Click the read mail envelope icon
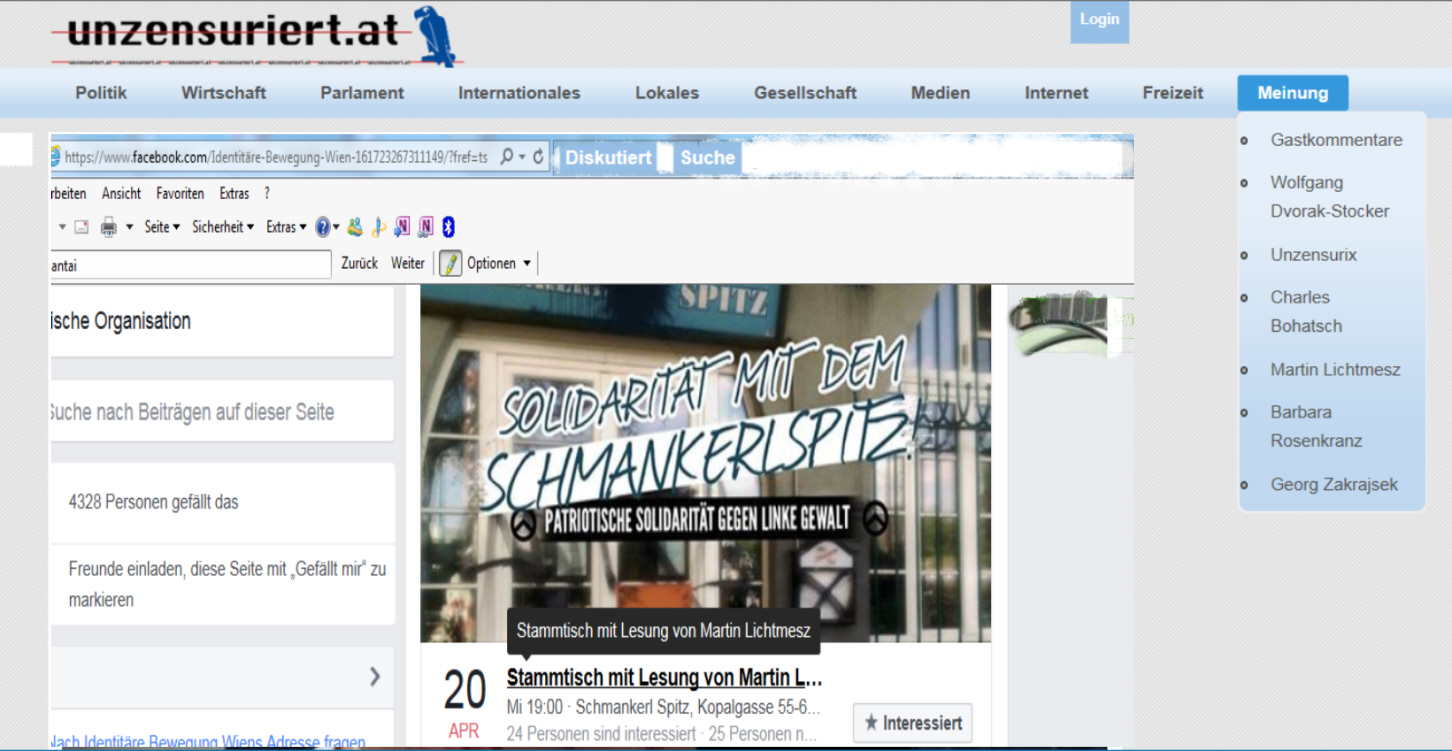 (x=81, y=227)
